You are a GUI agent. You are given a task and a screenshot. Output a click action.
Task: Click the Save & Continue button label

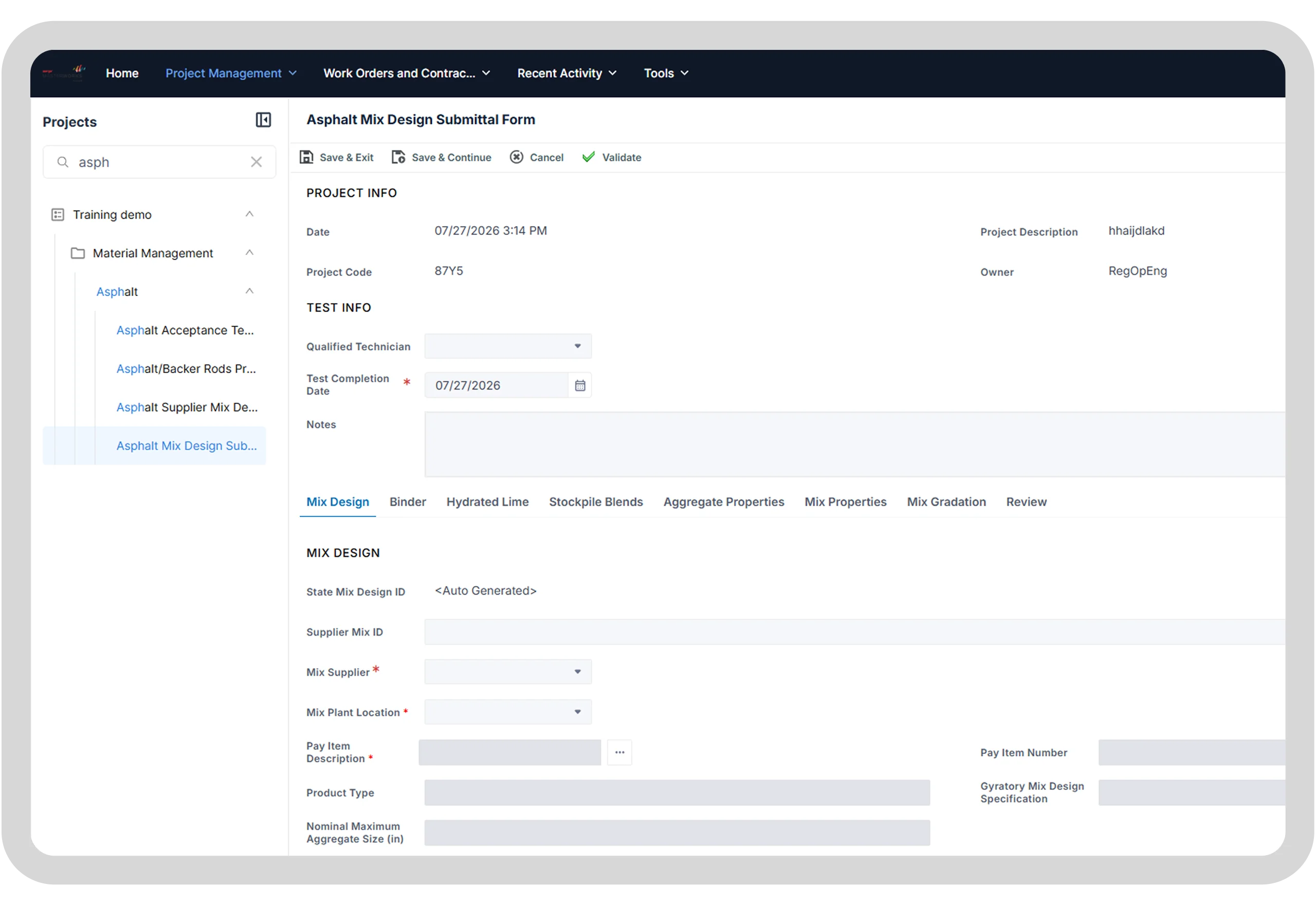coord(451,158)
